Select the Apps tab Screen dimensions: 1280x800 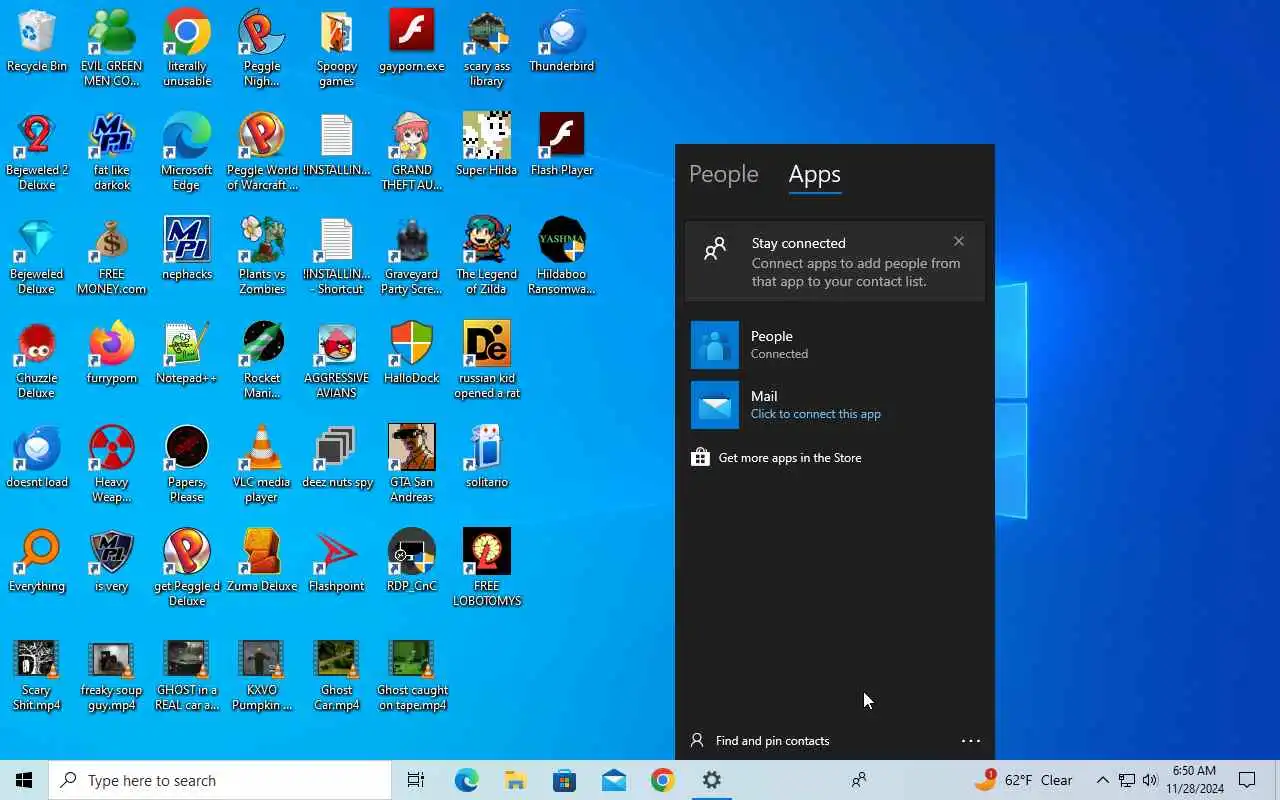[x=814, y=174]
